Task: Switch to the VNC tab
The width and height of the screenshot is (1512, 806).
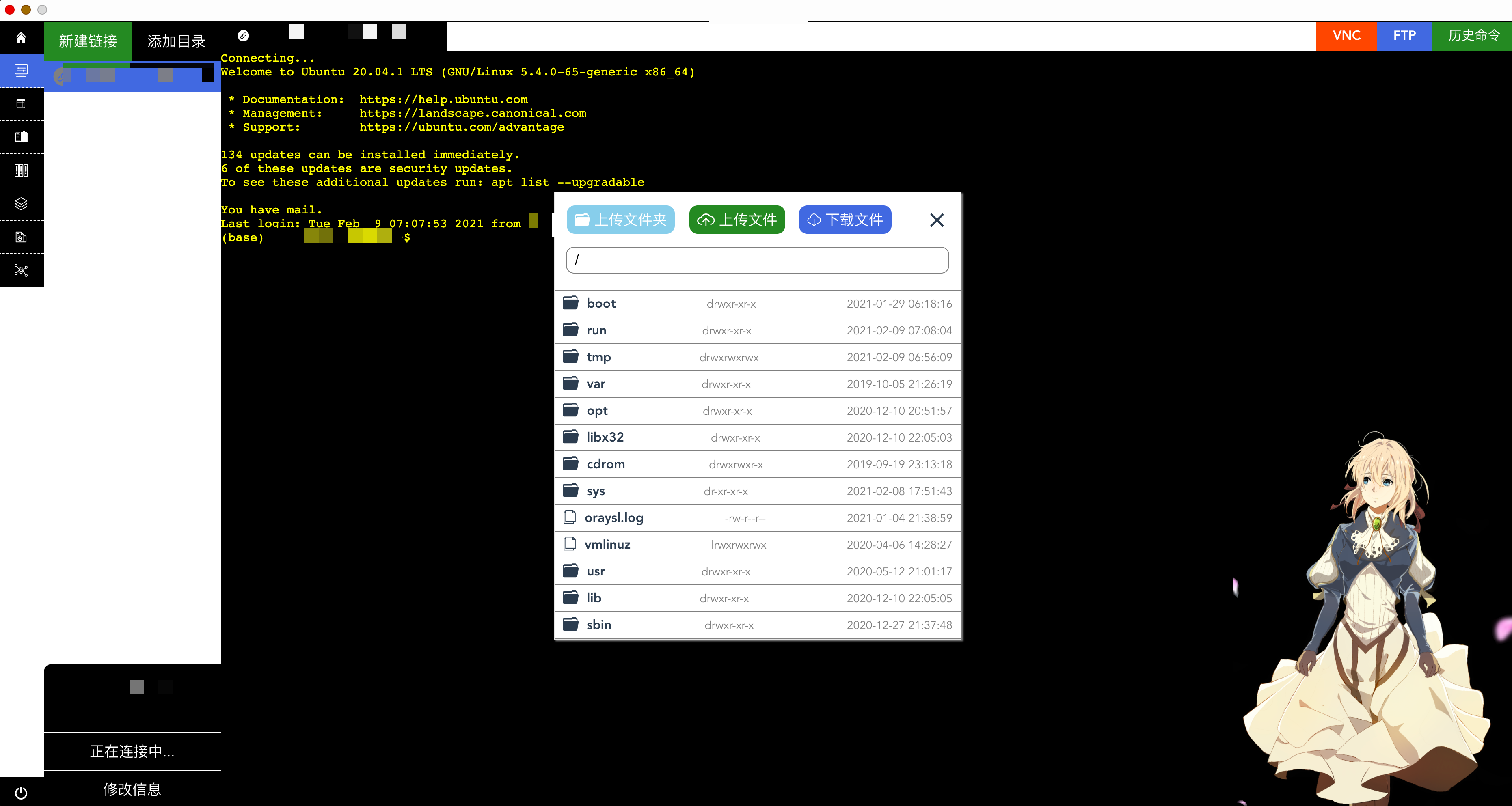Action: 1346,36
